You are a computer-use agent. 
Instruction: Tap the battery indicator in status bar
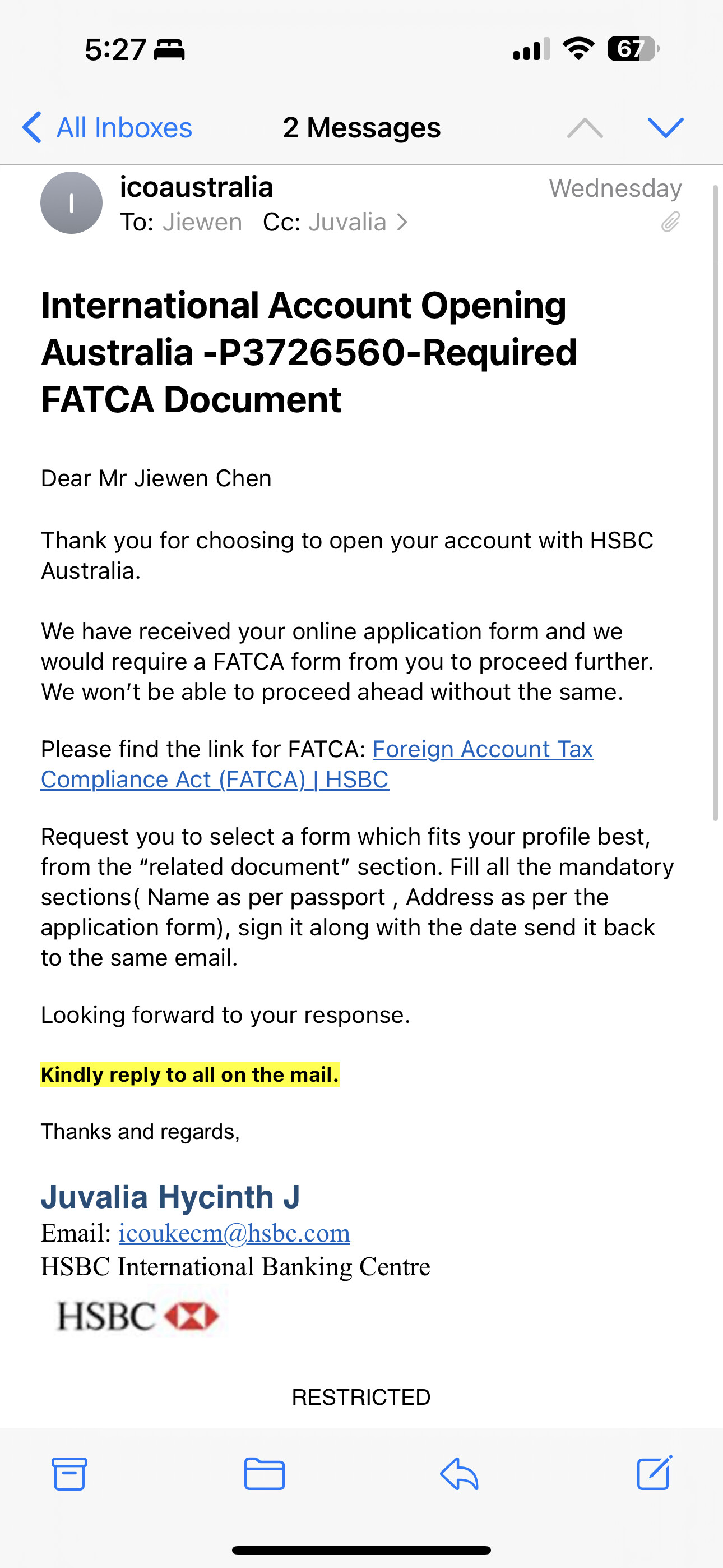[633, 49]
